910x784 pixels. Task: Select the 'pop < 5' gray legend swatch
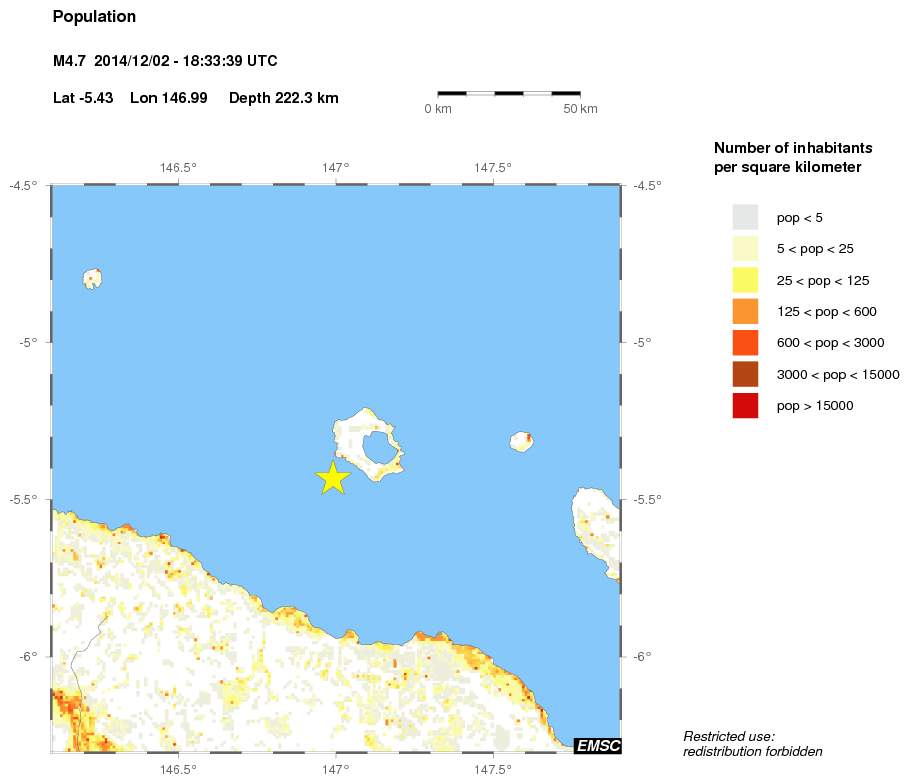tap(745, 217)
